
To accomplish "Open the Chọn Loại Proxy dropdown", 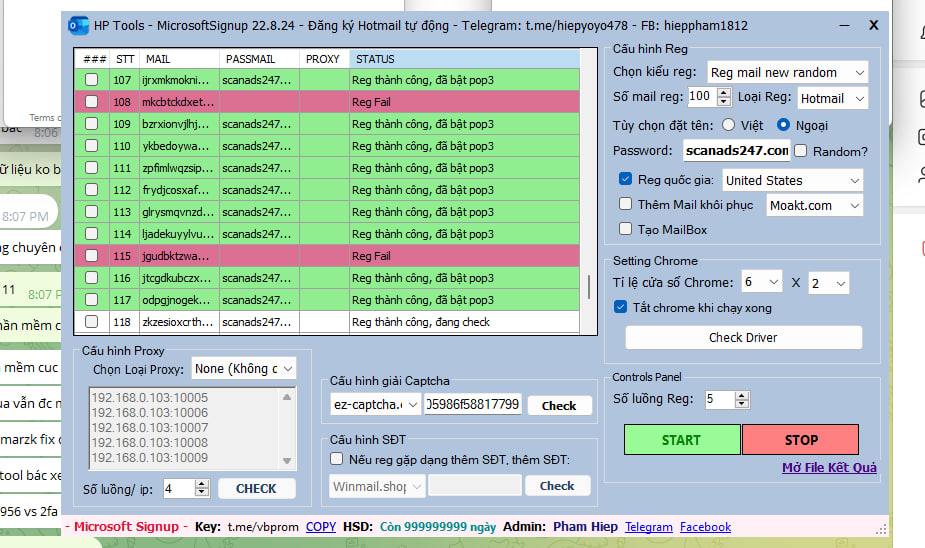I will click(x=244, y=369).
